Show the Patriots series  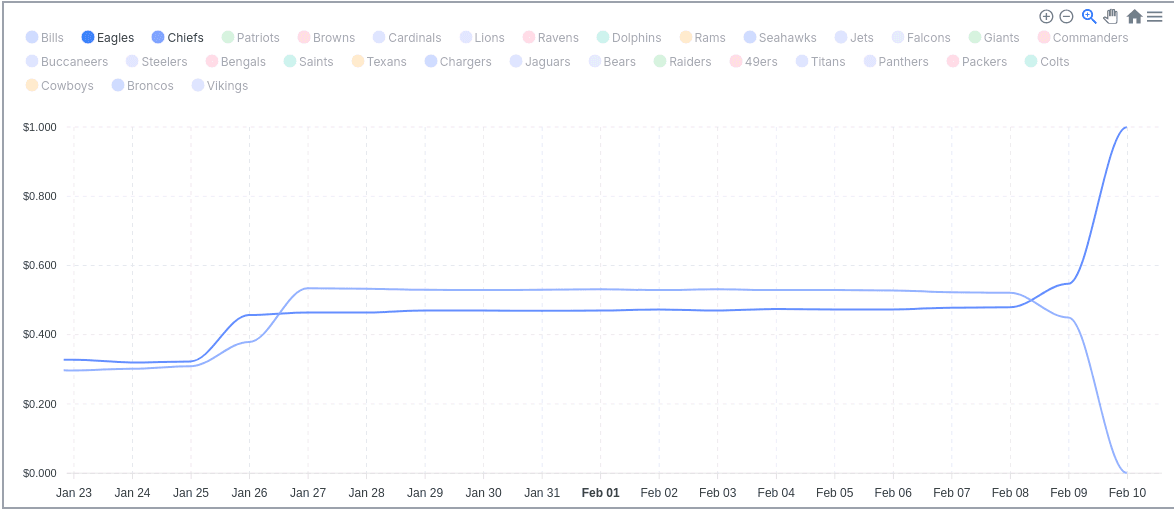coord(251,37)
